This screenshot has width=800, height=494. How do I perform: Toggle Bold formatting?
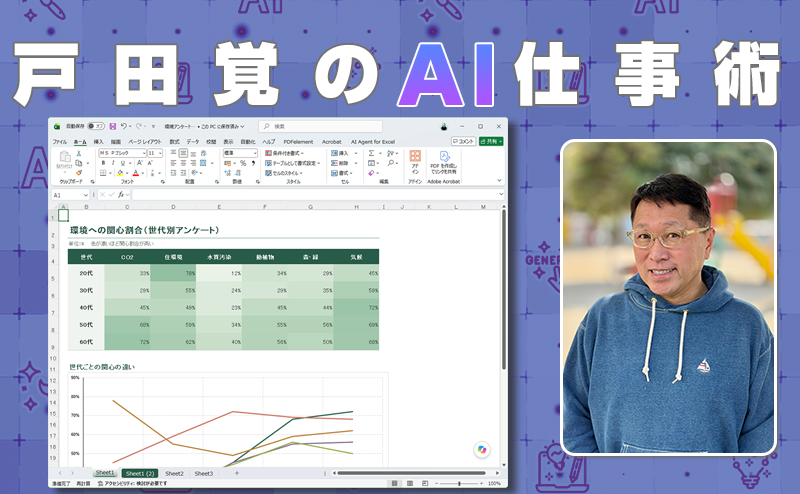coord(103,163)
